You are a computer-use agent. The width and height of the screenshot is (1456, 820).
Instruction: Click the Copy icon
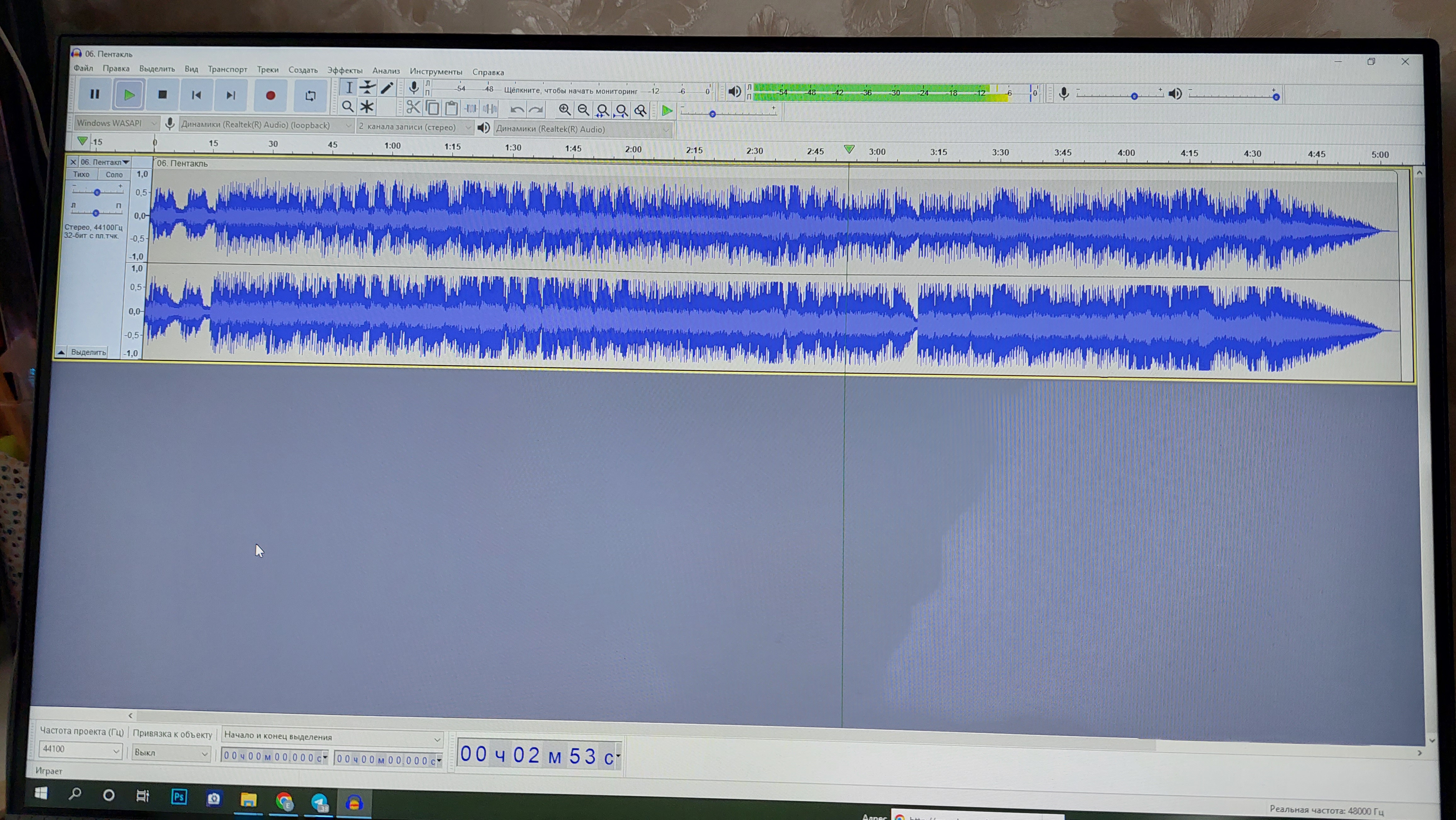tap(432, 107)
